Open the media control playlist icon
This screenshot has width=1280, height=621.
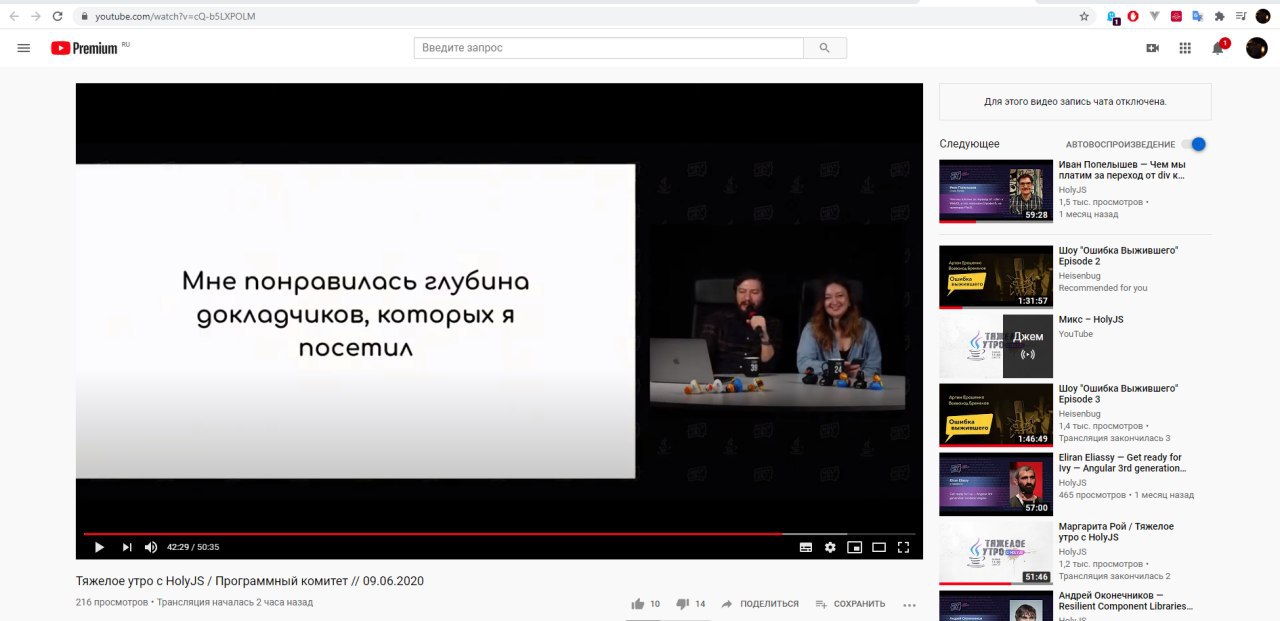[x=1241, y=16]
